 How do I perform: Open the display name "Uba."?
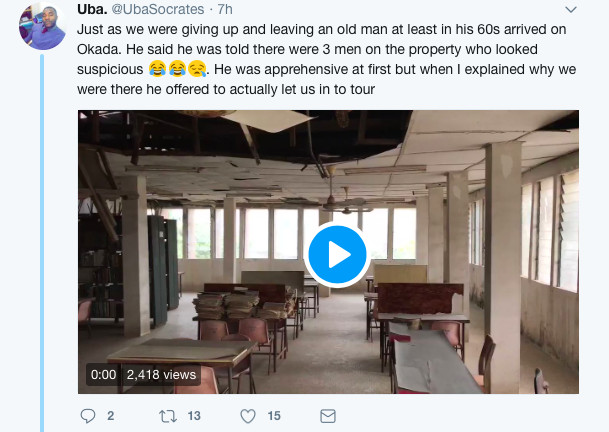pyautogui.click(x=93, y=9)
